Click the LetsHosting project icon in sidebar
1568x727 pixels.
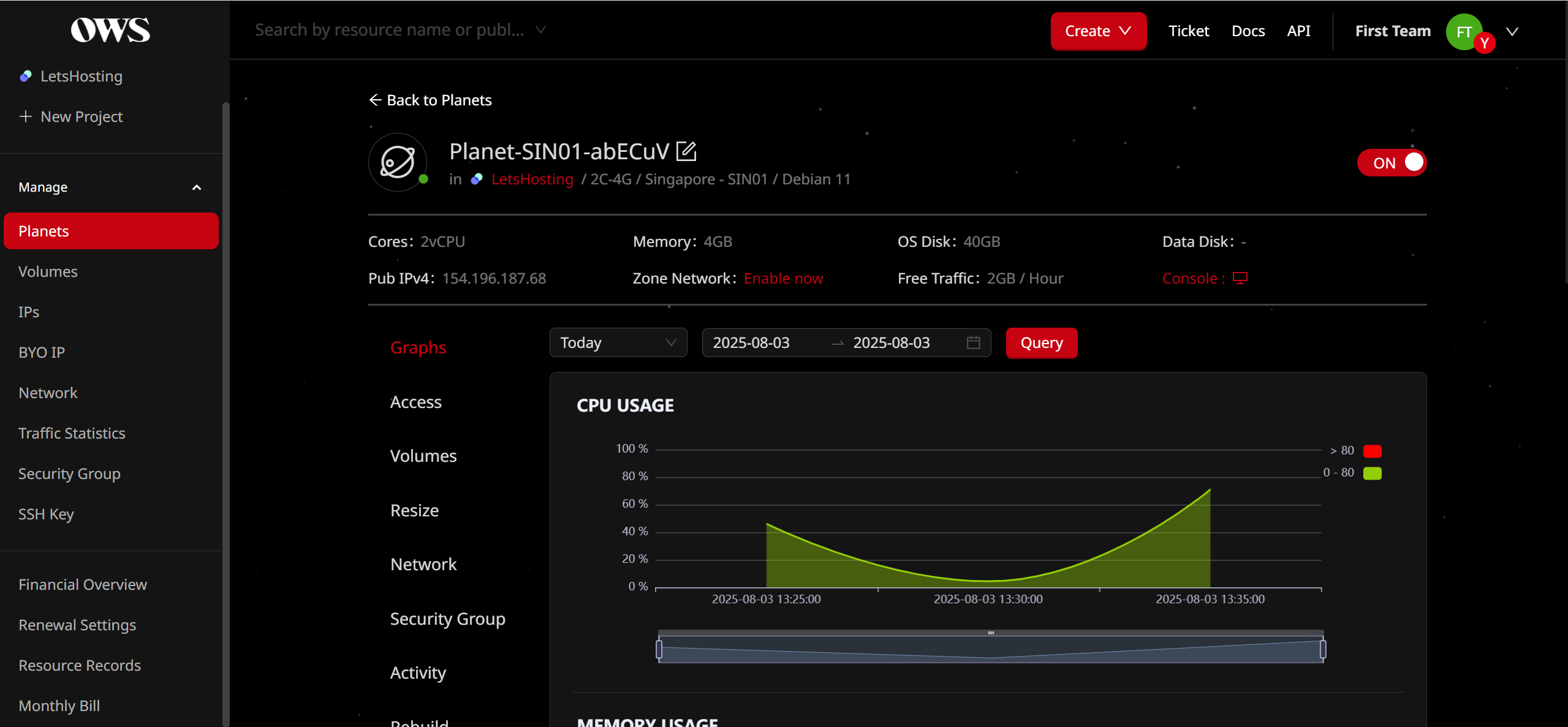click(x=26, y=76)
